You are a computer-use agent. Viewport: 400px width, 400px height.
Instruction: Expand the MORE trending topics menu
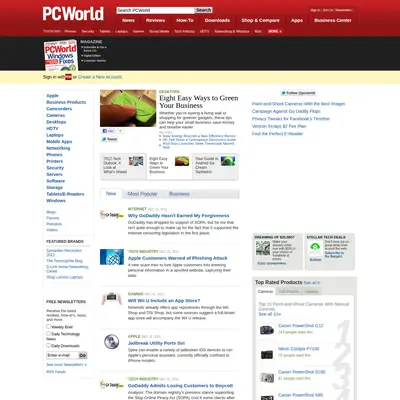[x=275, y=31]
